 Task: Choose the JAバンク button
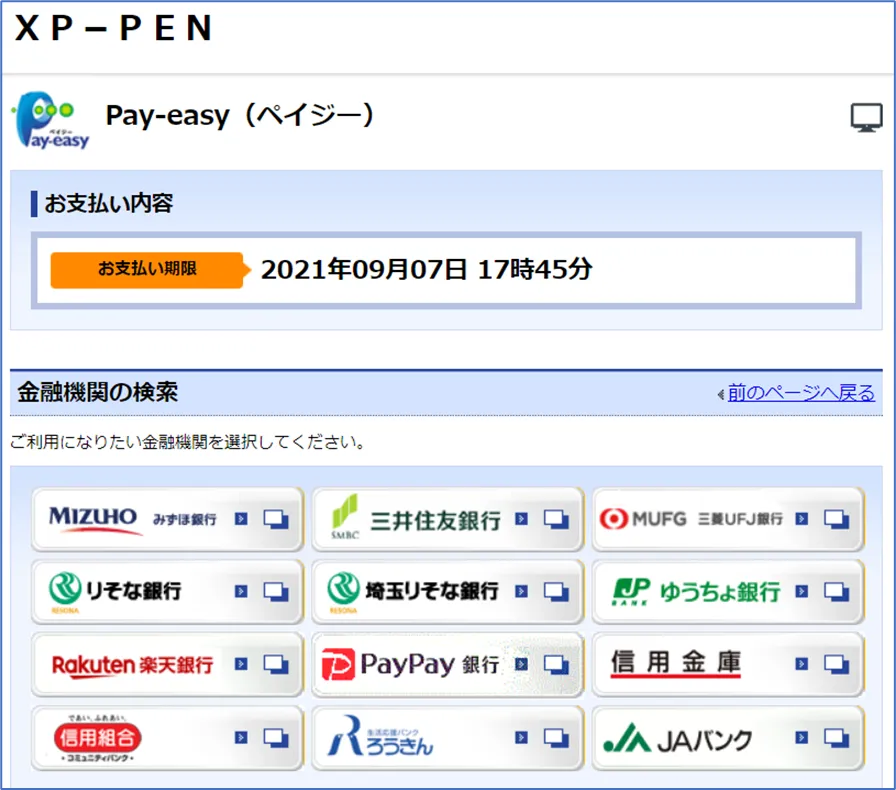pos(727,737)
